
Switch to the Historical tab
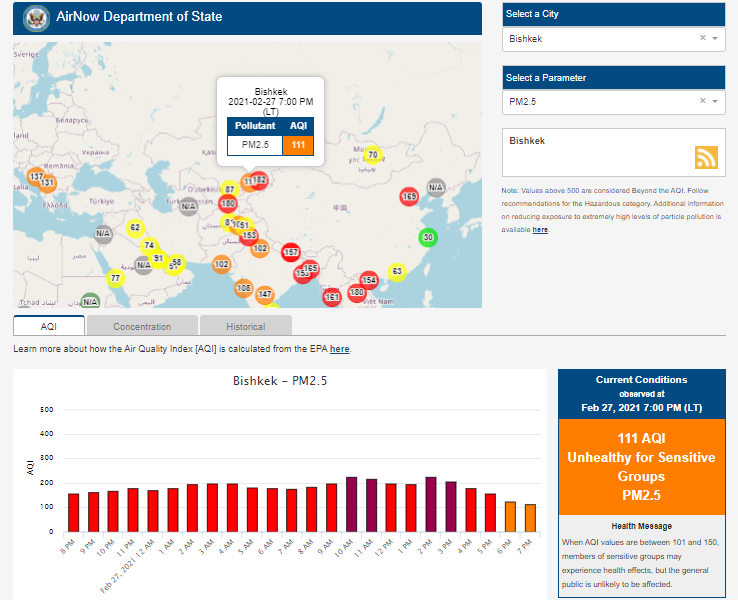pyautogui.click(x=245, y=326)
